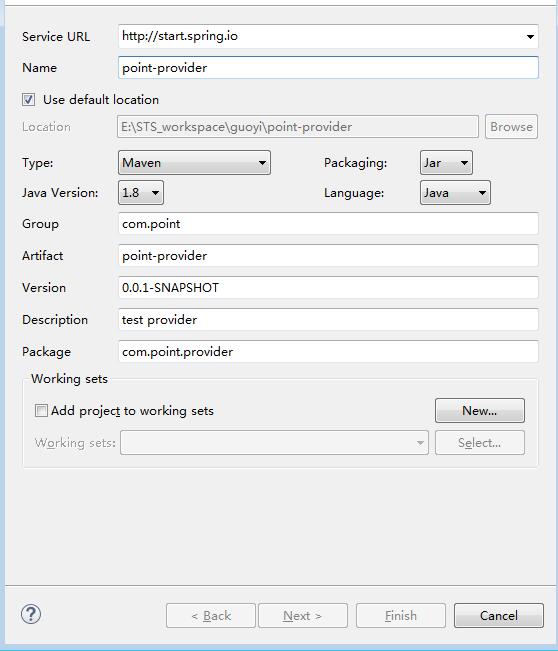
Task: Click the Location path field
Action: click(298, 127)
